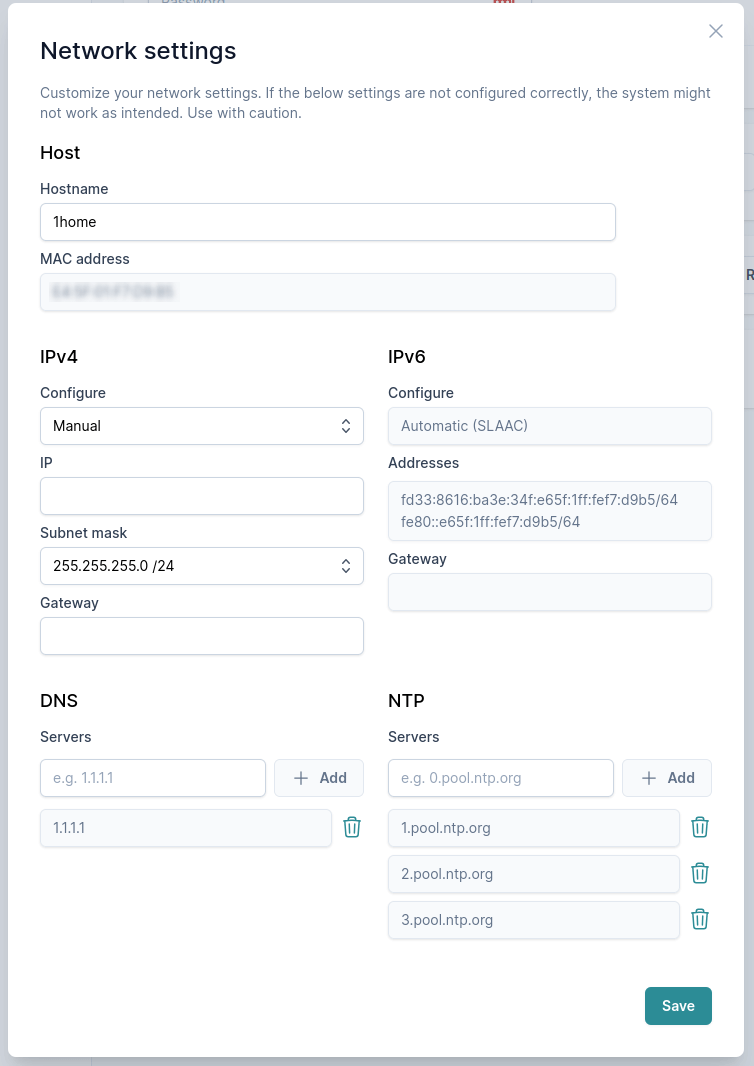Click the Save button
This screenshot has height=1066, width=754.
pos(678,1006)
